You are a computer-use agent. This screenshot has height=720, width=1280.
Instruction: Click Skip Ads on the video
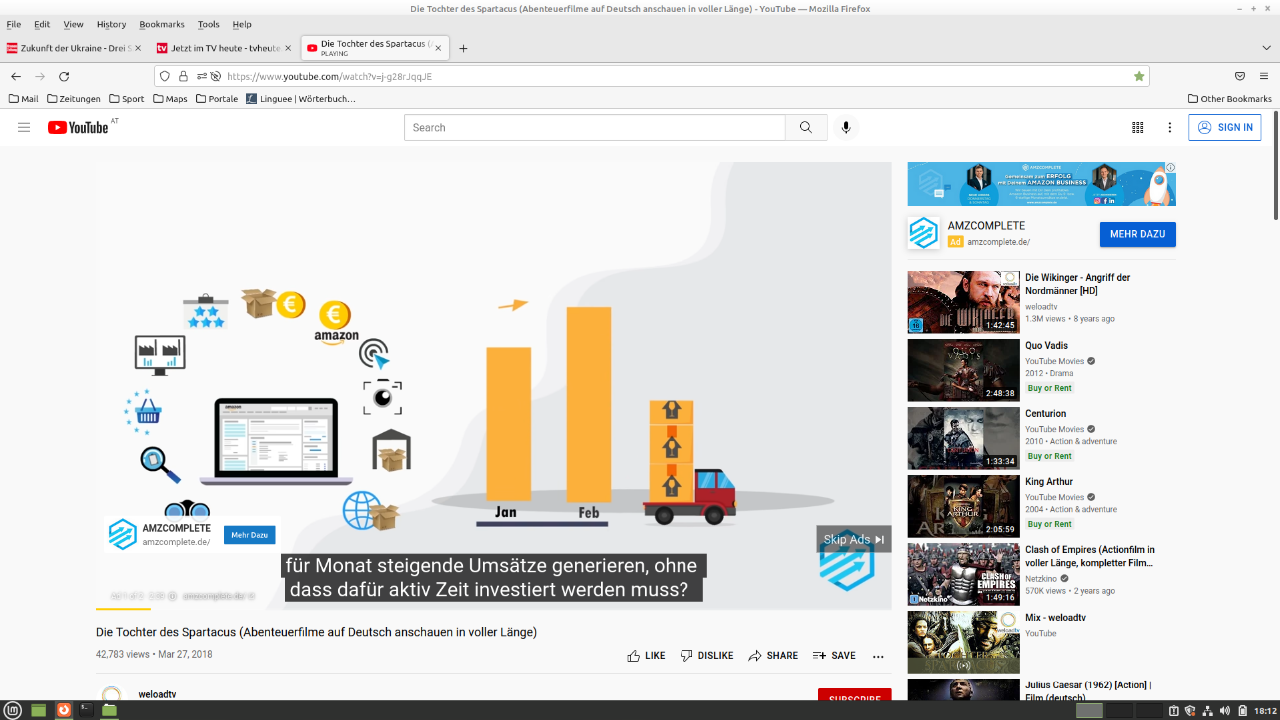click(x=854, y=539)
